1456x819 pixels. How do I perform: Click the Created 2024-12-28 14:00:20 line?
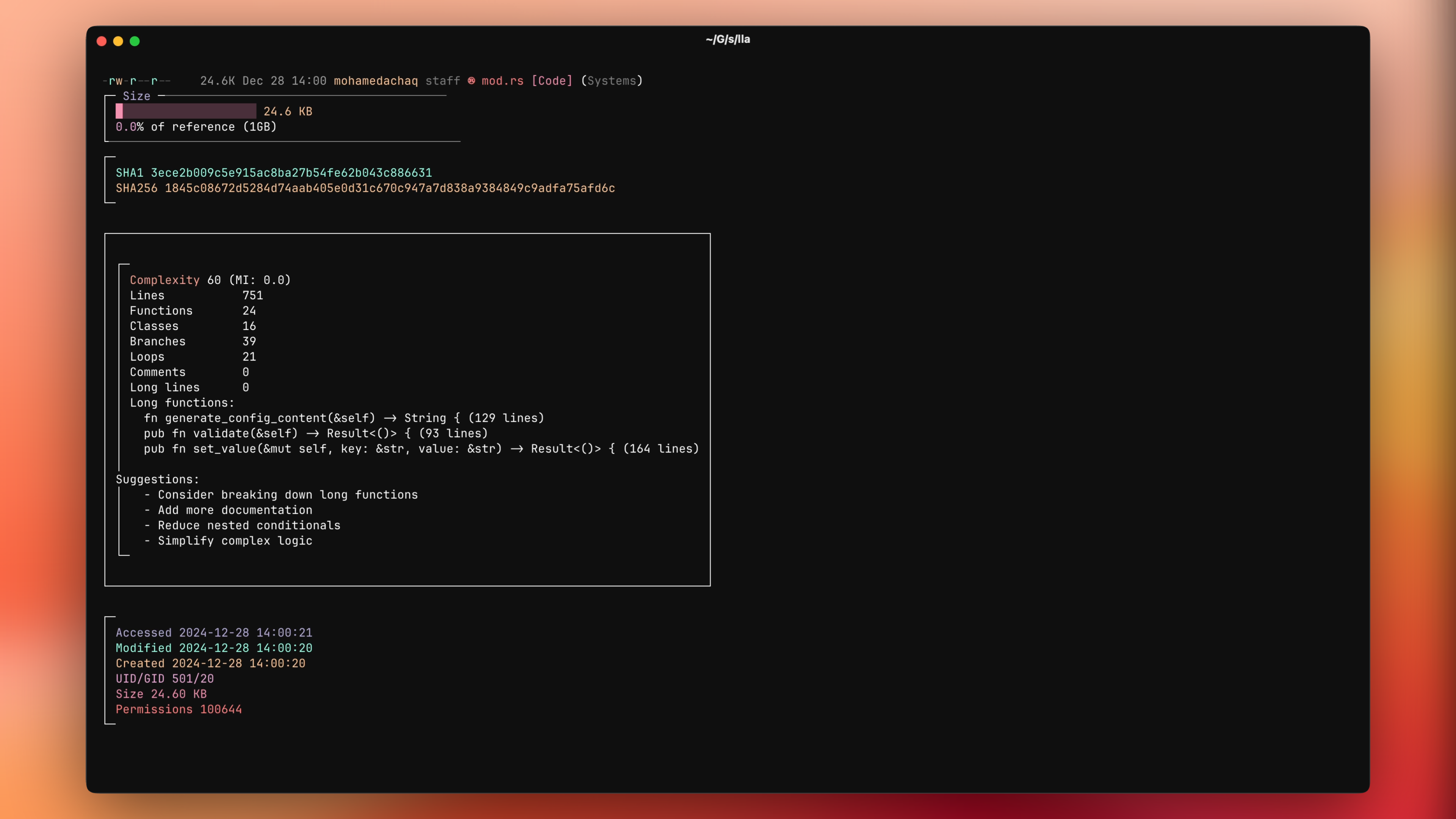pyautogui.click(x=210, y=663)
